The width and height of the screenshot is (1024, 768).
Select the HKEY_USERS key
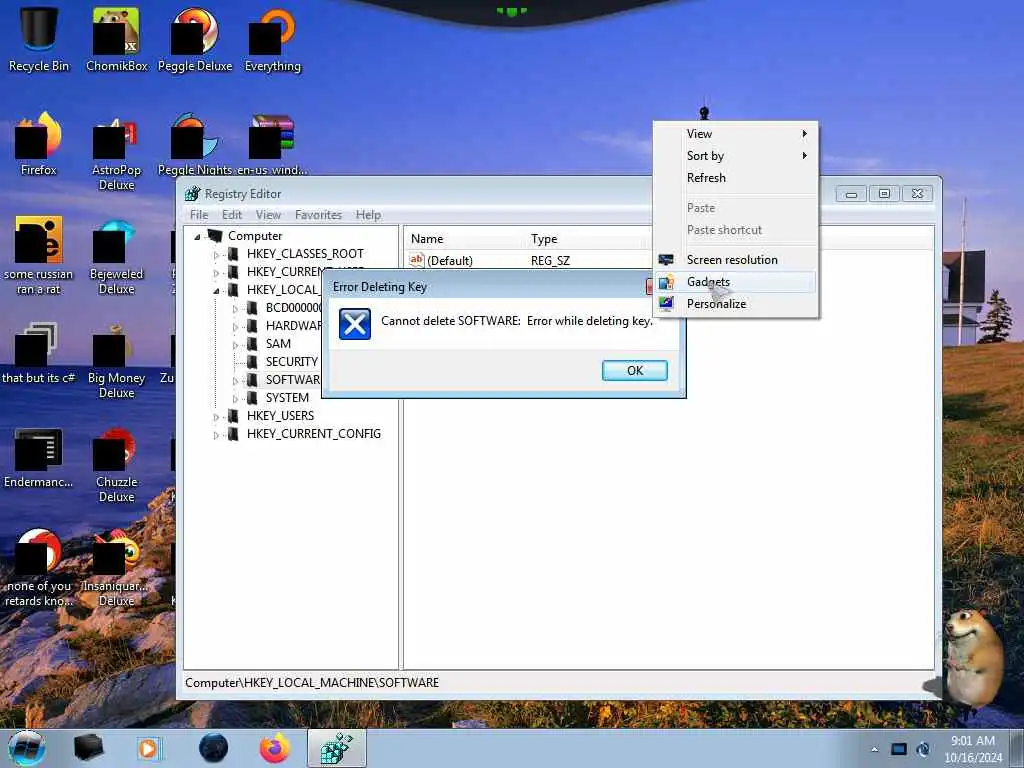[x=280, y=416]
